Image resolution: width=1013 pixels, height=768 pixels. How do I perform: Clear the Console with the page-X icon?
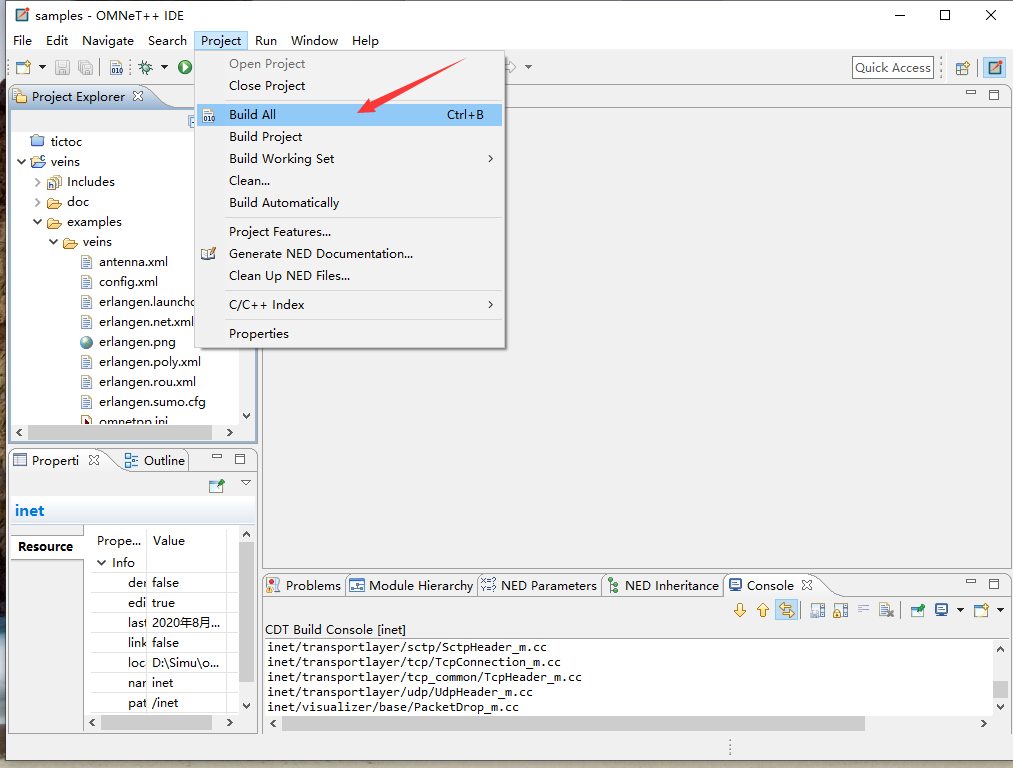click(886, 610)
